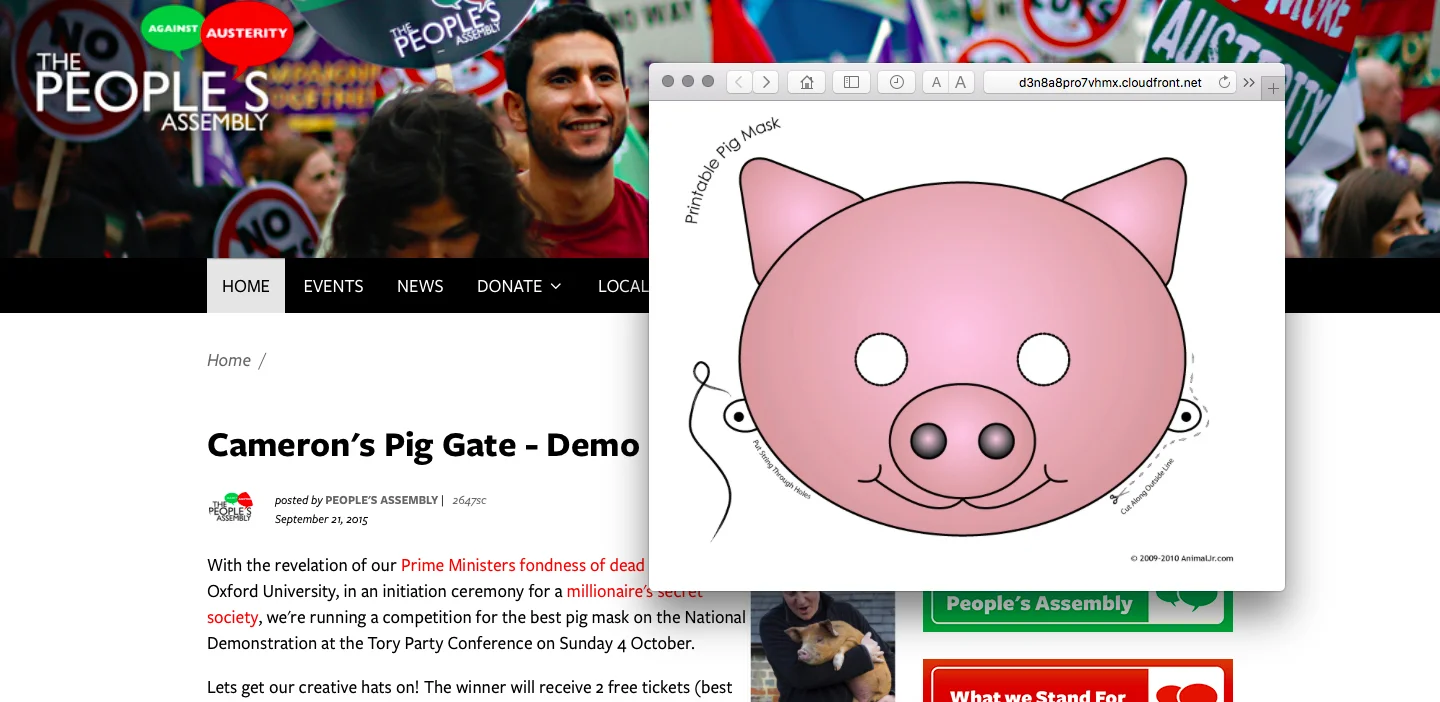Expand the hidden toolbar items chevrons
This screenshot has height=702, width=1440.
[1249, 82]
